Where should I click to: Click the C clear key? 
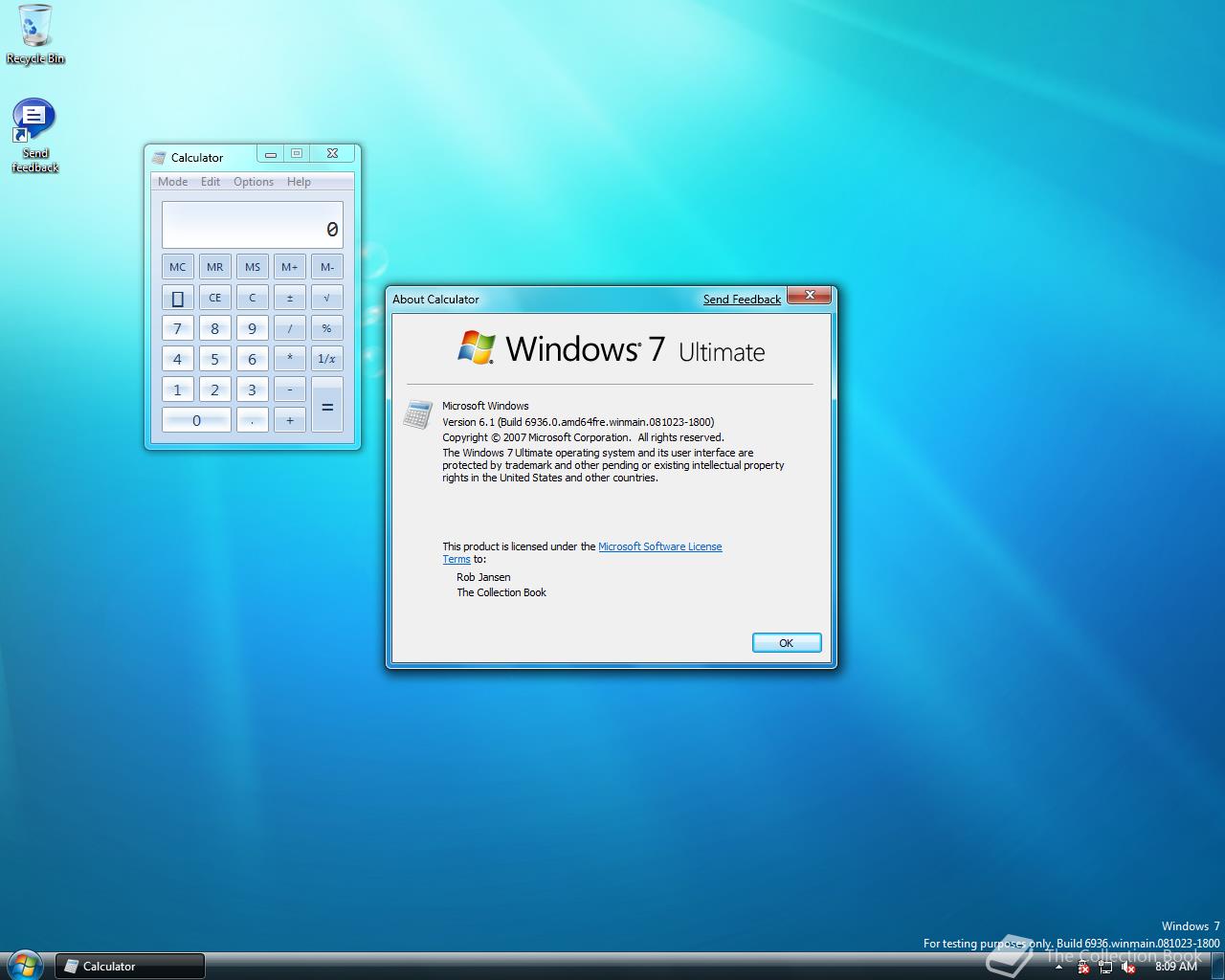pyautogui.click(x=253, y=298)
